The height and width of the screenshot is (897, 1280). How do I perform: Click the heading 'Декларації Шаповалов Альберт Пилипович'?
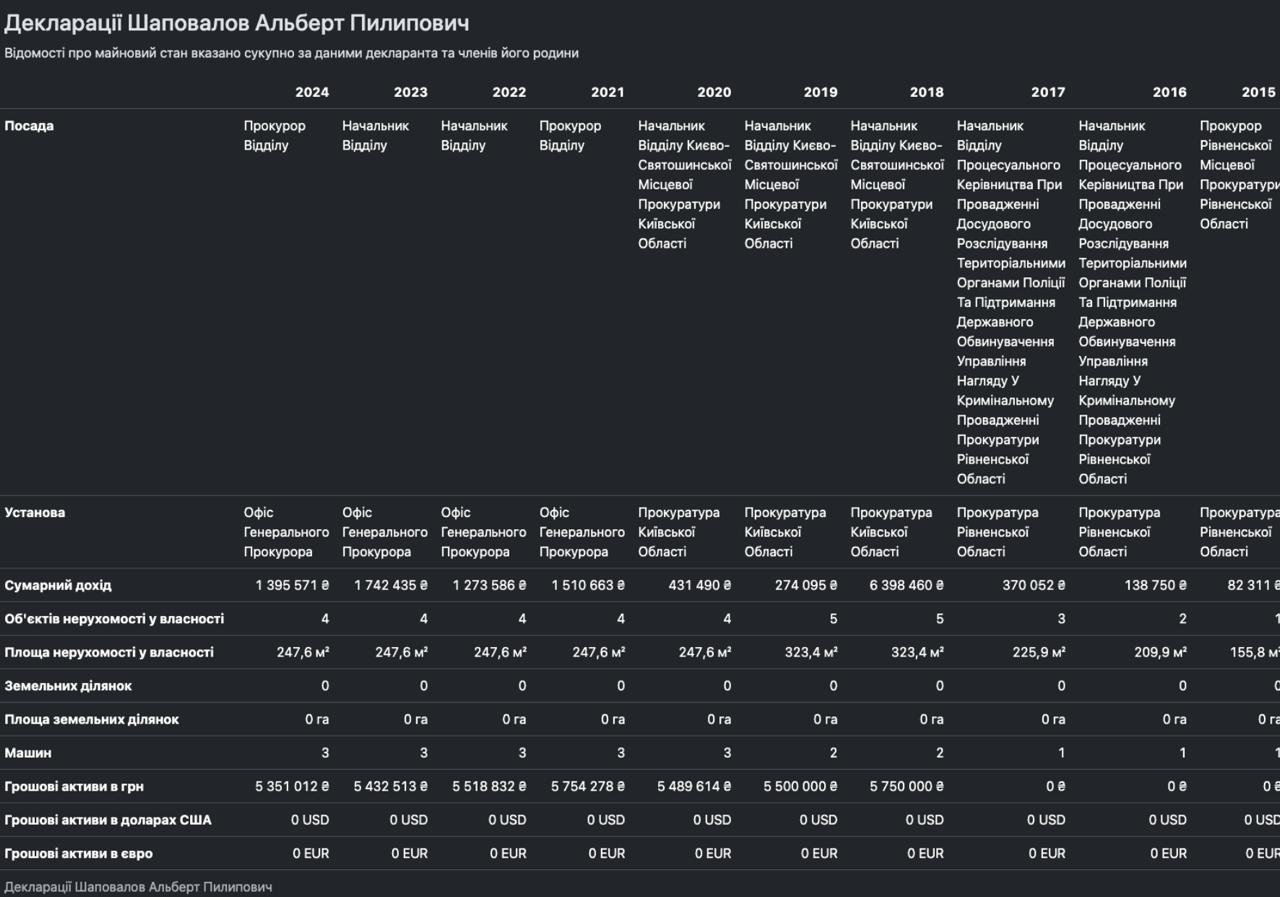[237, 22]
